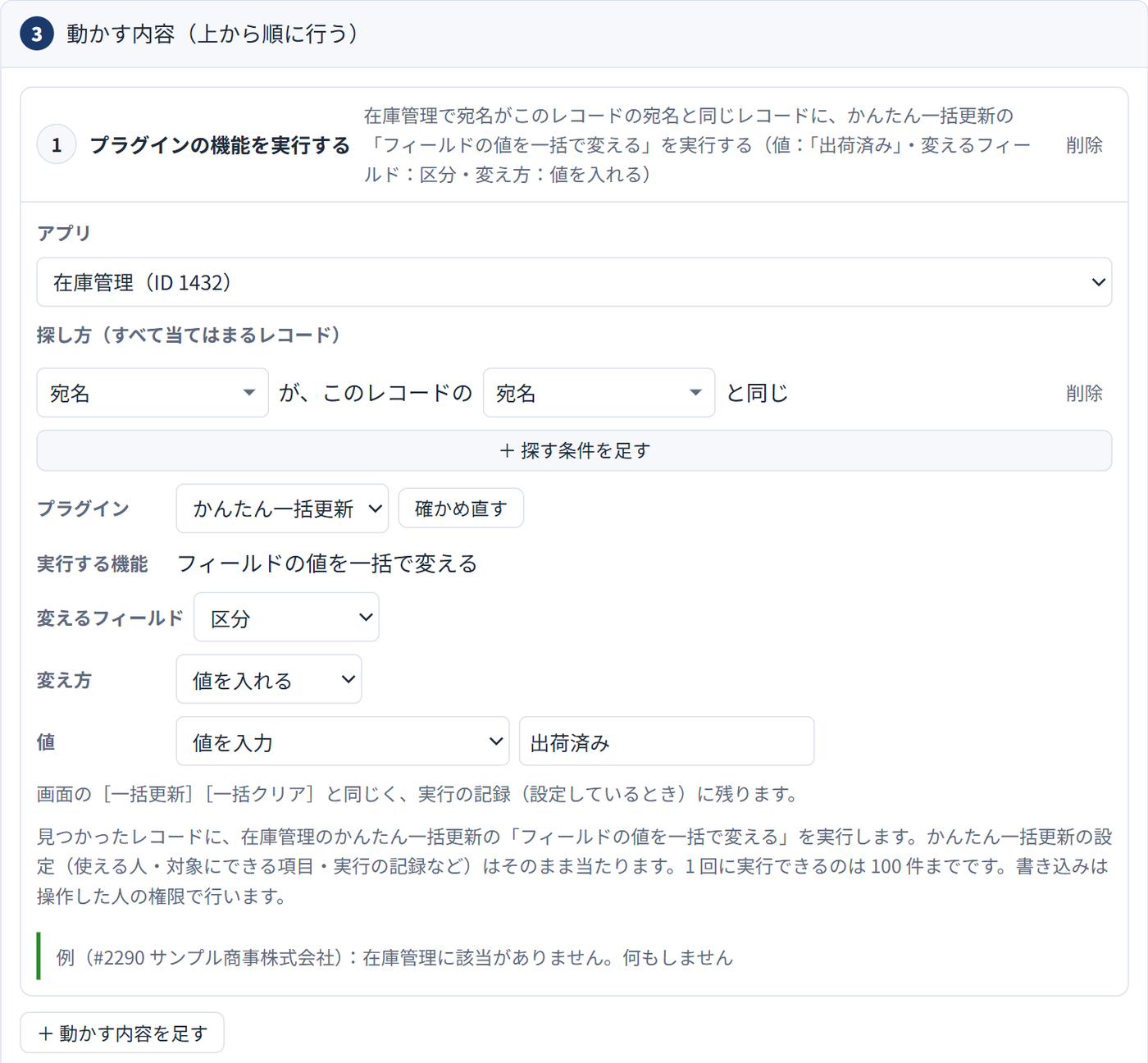Open the 変え方 dropdown set to 値を入れる

[x=269, y=679]
